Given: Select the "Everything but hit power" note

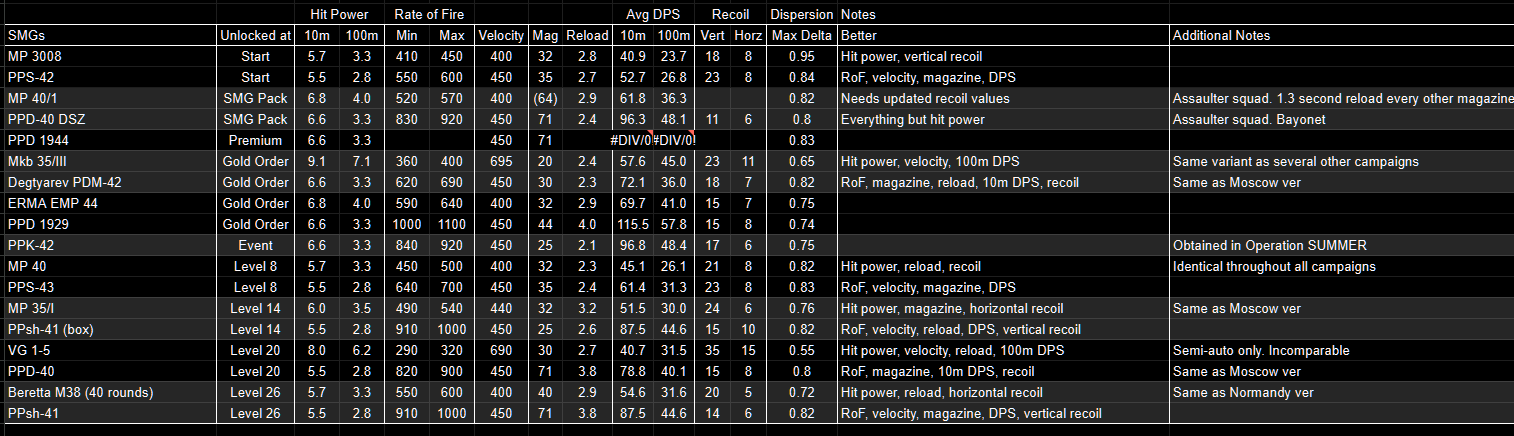Looking at the screenshot, I should [914, 120].
